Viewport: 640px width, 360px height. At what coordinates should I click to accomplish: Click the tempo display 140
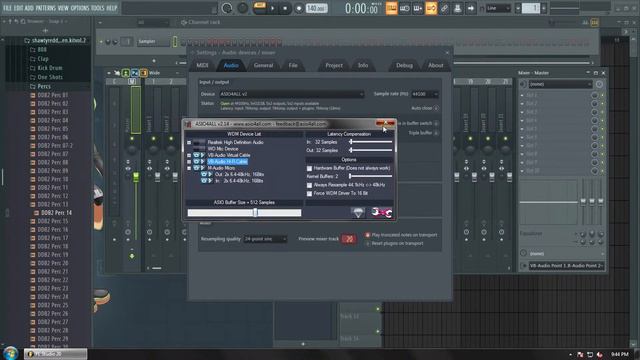[x=316, y=8]
